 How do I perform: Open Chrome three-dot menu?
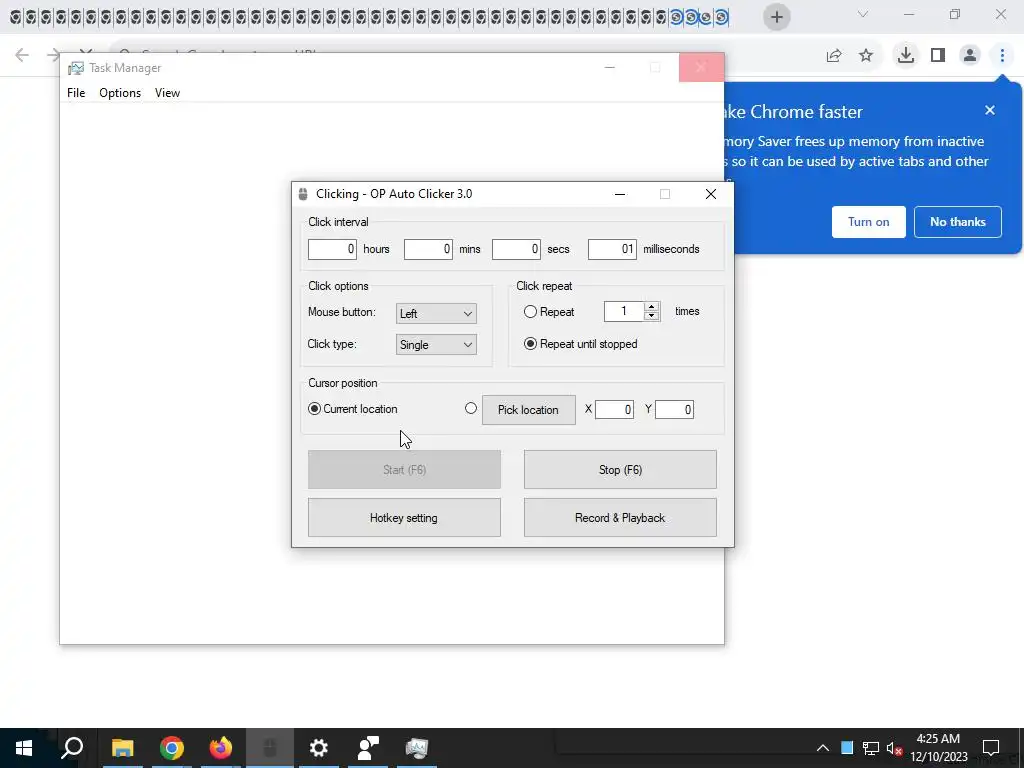coord(1002,56)
